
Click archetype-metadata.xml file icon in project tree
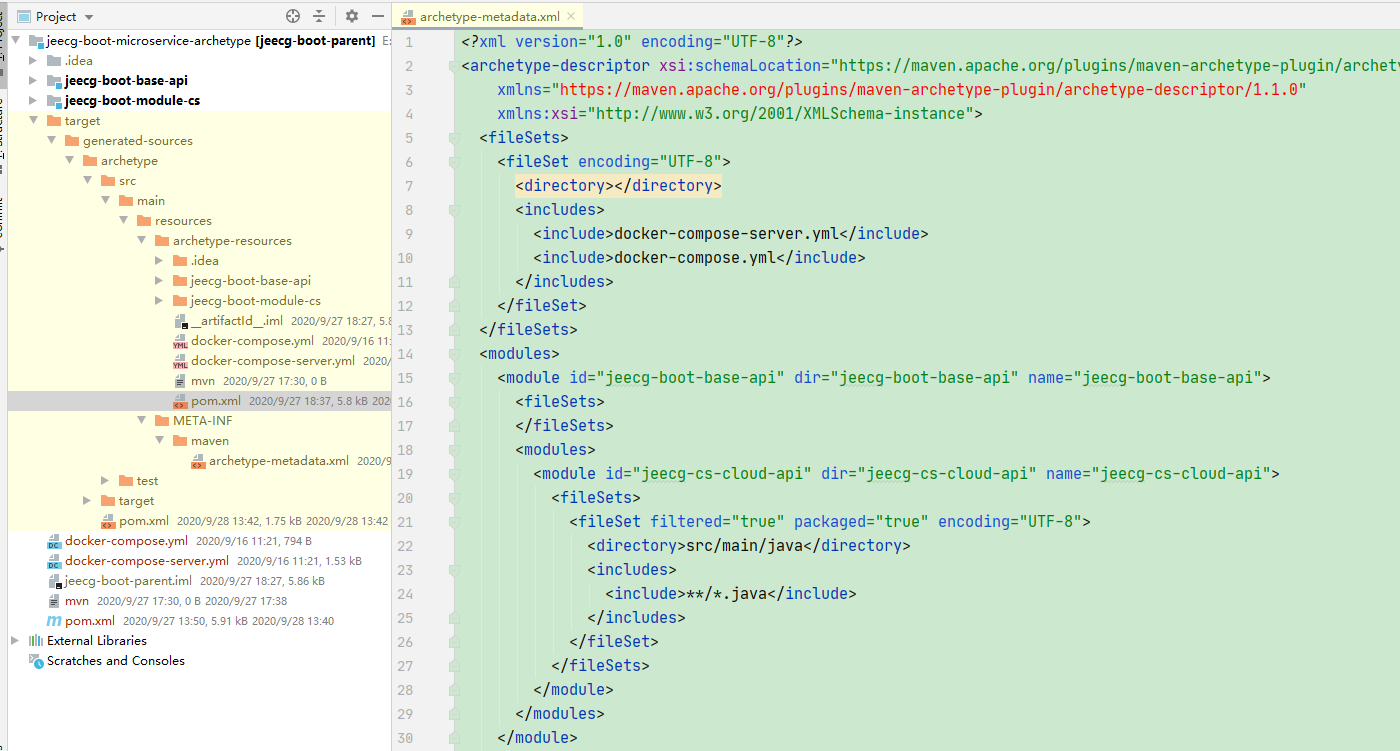[x=199, y=461]
